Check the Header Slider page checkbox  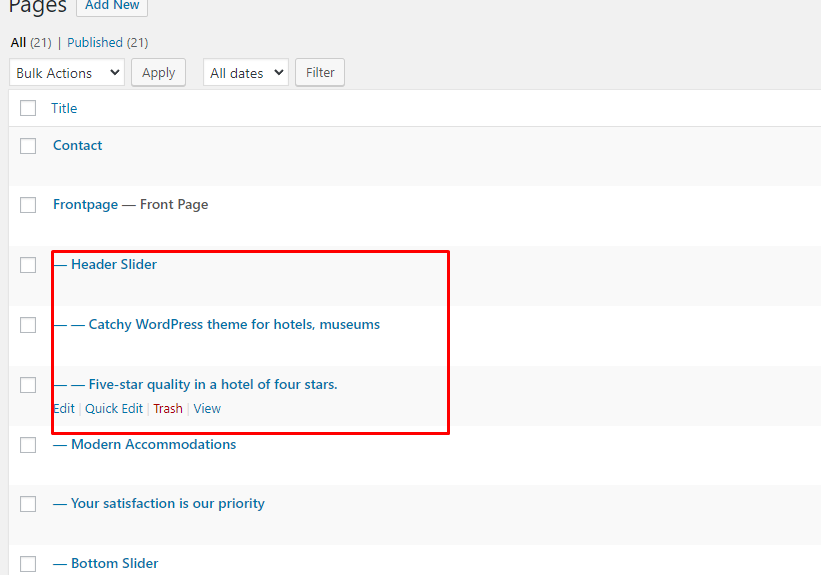[x=28, y=265]
